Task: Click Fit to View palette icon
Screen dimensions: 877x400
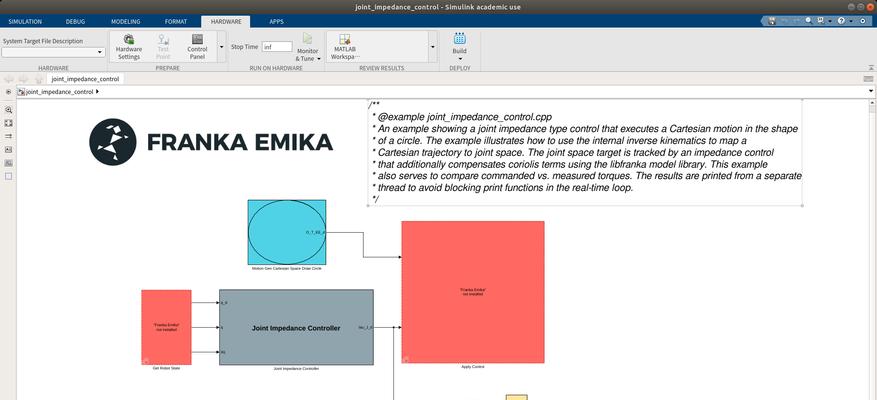Action: 8,123
